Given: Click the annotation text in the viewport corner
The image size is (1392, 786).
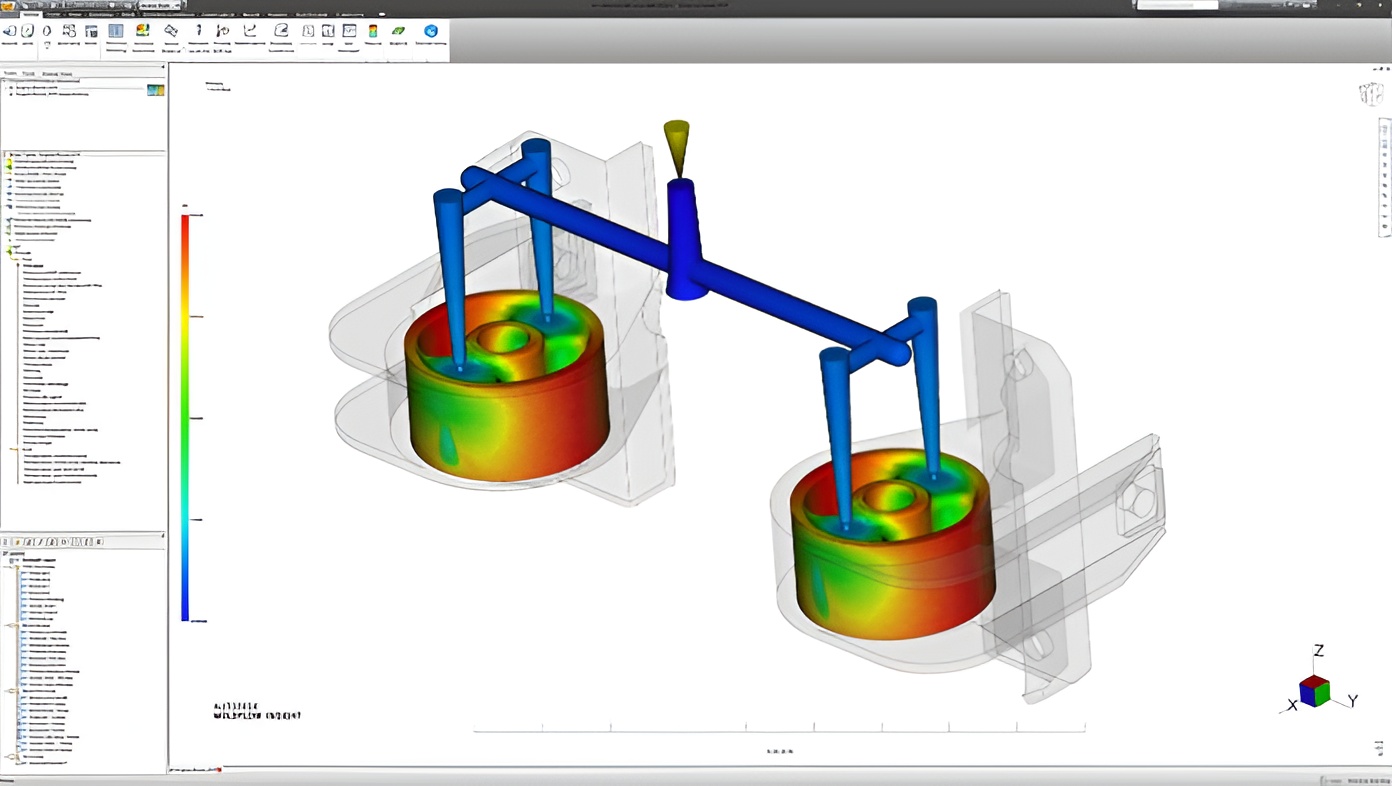Looking at the screenshot, I should pyautogui.click(x=255, y=712).
